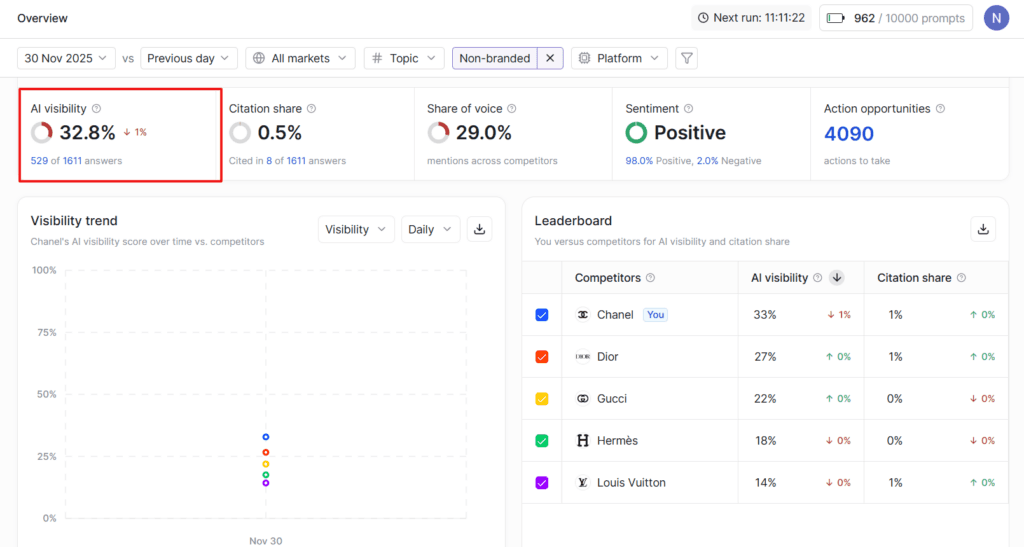Open the Previous day comparison dropdown
The image size is (1024, 547).
(188, 58)
